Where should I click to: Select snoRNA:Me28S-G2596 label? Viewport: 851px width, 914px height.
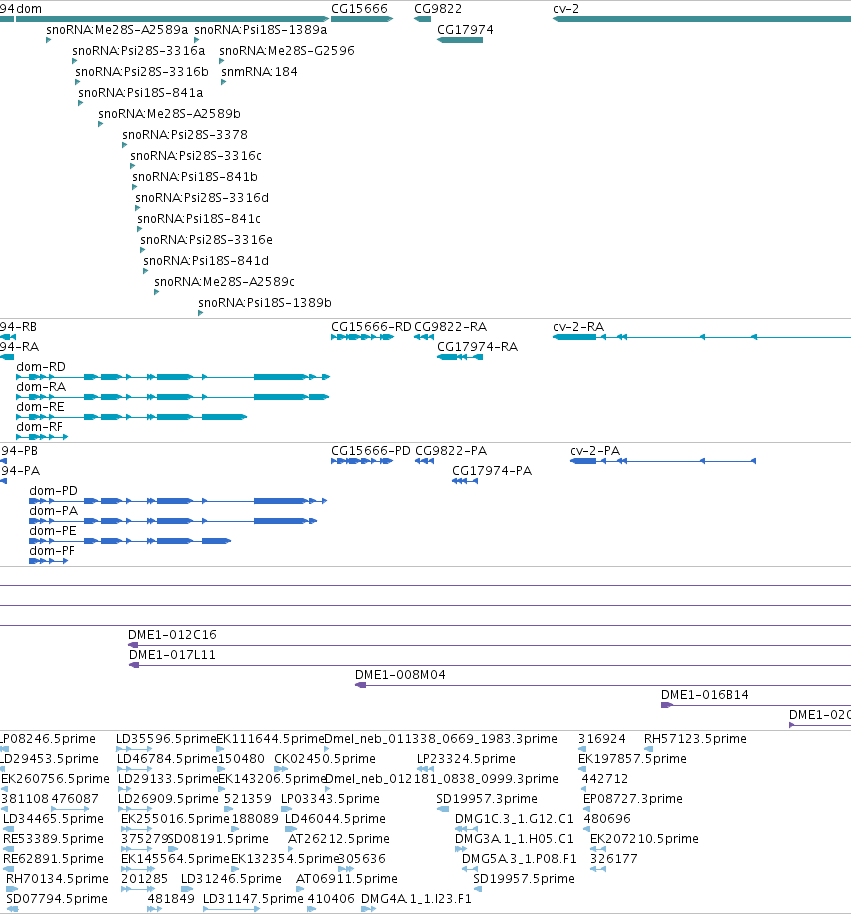coord(287,51)
